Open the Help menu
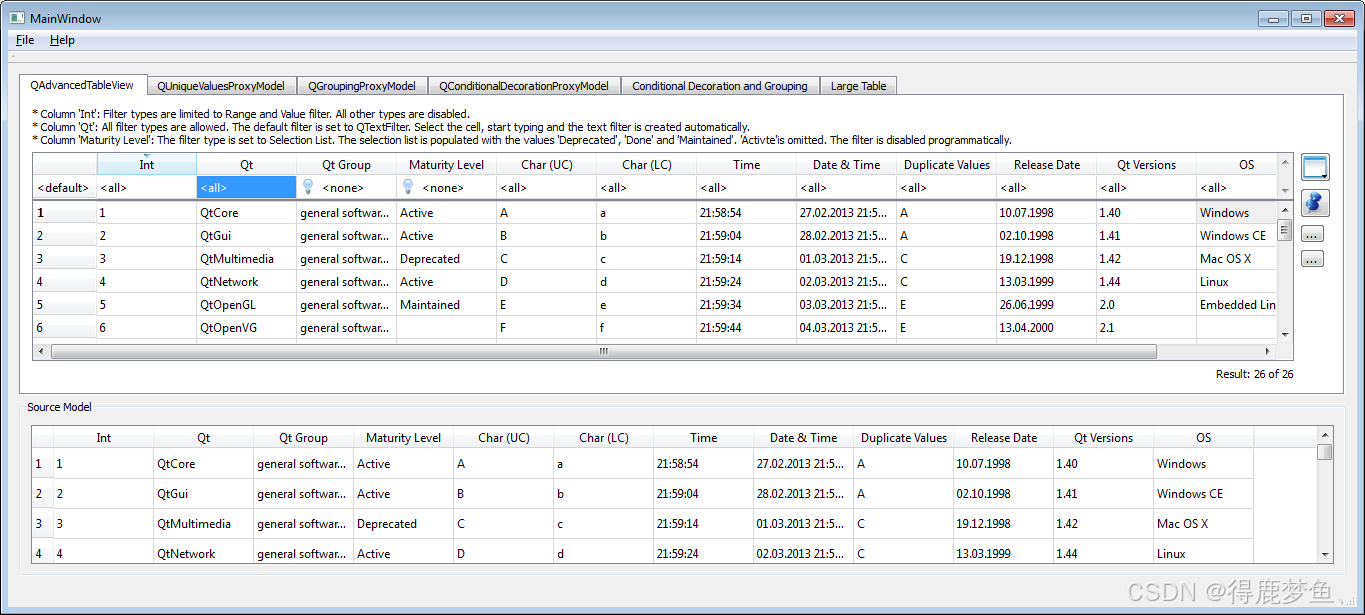This screenshot has width=1365, height=615. click(62, 40)
